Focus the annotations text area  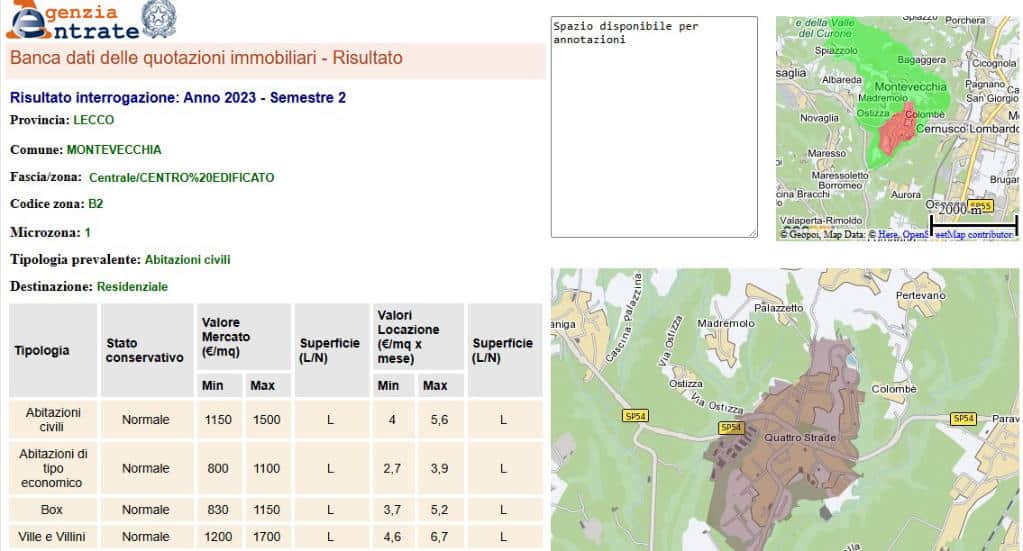pos(654,127)
